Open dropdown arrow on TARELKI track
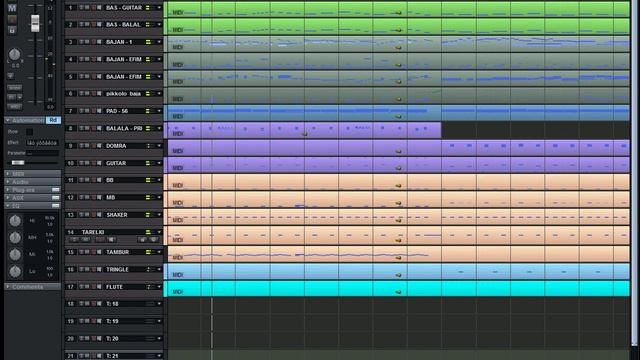The width and height of the screenshot is (640, 360). point(159,232)
